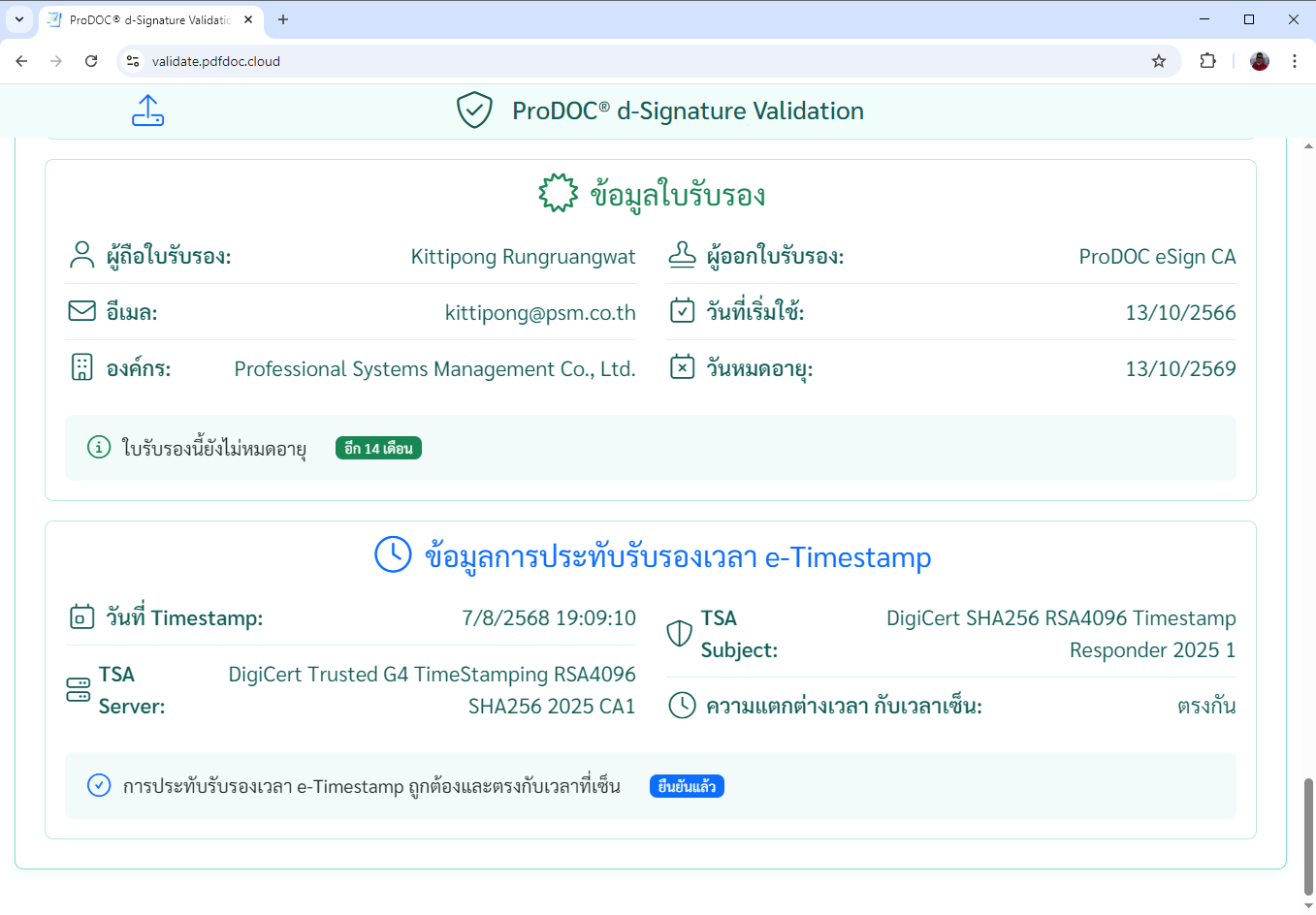Click the วันที่ Timestamp label

pyautogui.click(x=184, y=618)
